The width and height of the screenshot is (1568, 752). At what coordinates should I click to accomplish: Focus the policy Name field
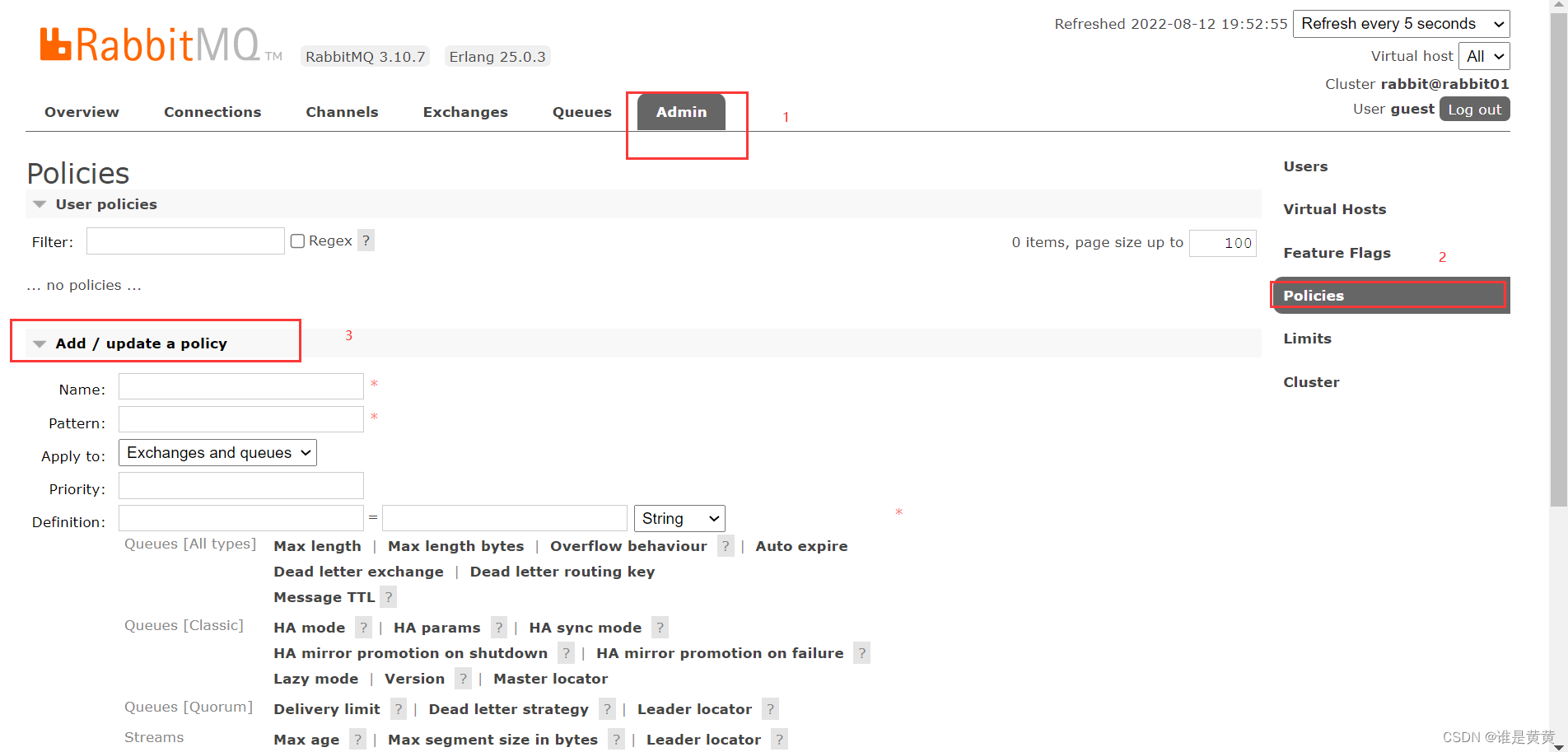point(241,386)
